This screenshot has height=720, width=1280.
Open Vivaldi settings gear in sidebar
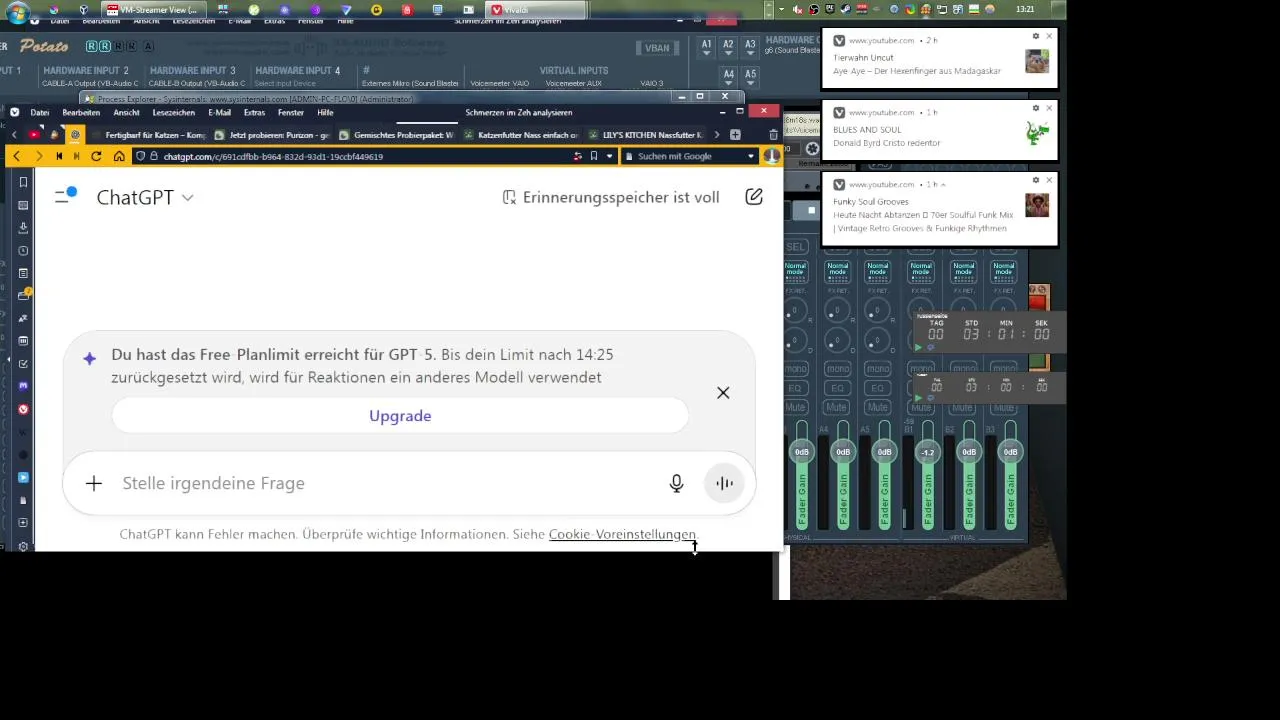coord(23,546)
